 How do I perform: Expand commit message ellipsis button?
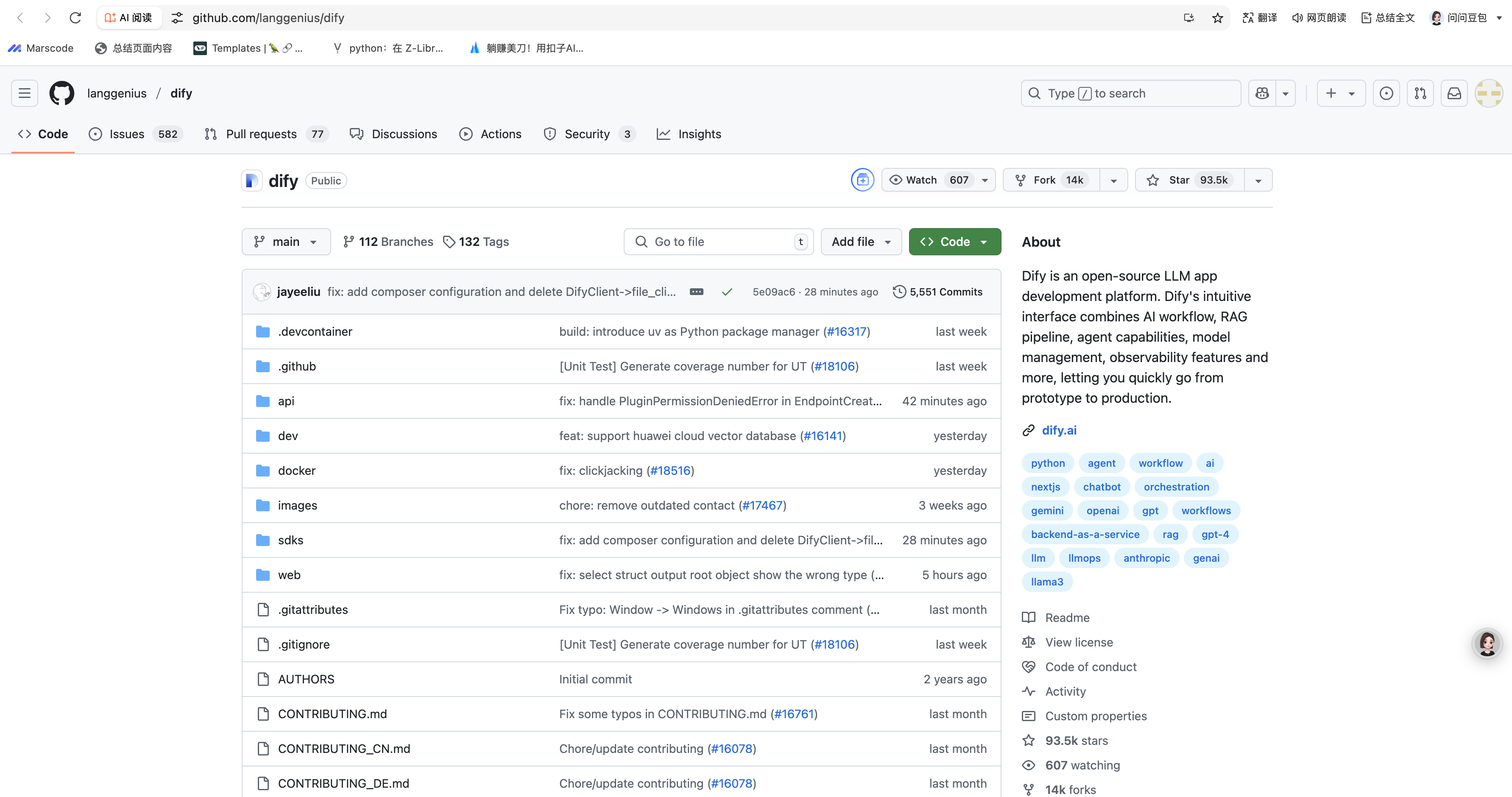696,292
